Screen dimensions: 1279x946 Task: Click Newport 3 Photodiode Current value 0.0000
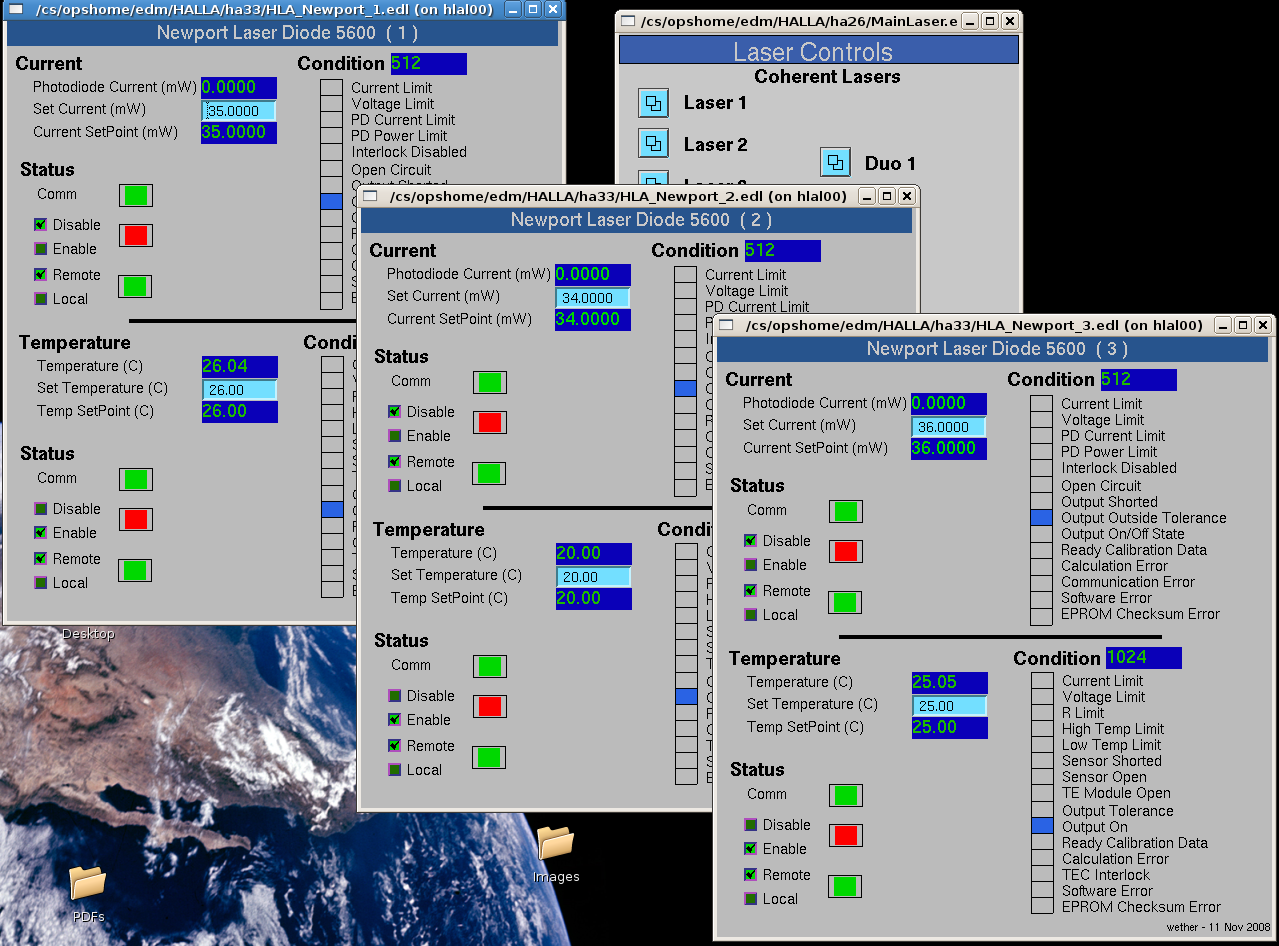[949, 403]
